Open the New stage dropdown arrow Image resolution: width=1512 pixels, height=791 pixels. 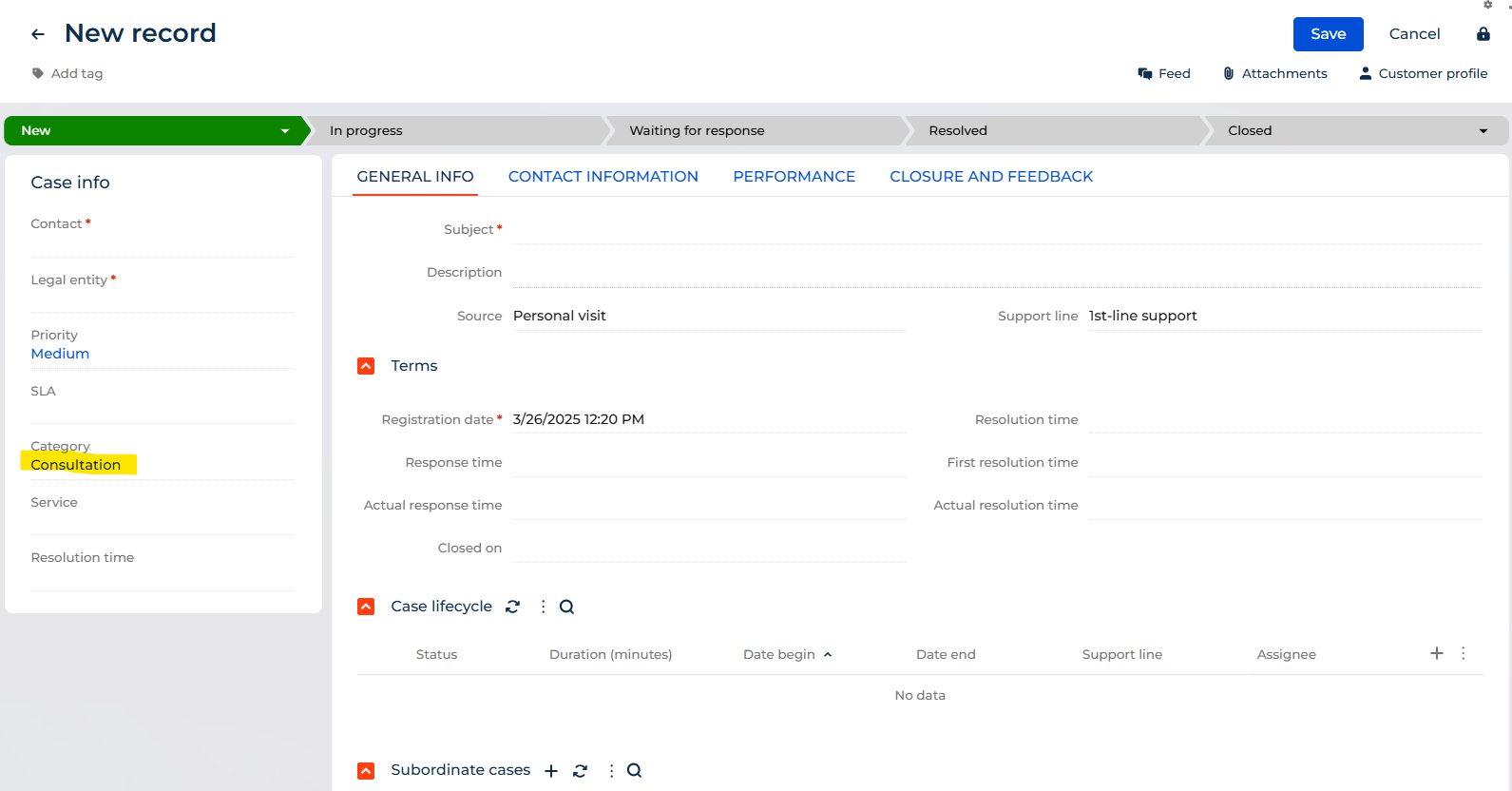(285, 131)
